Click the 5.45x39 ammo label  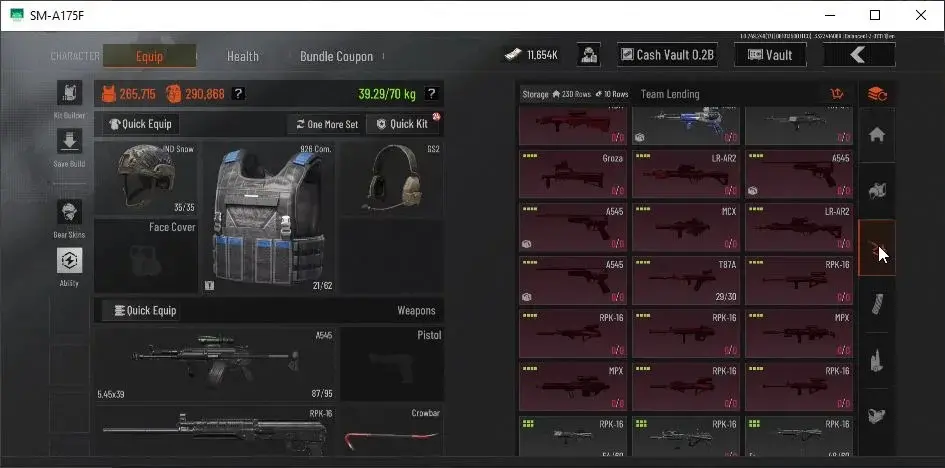(x=111, y=395)
